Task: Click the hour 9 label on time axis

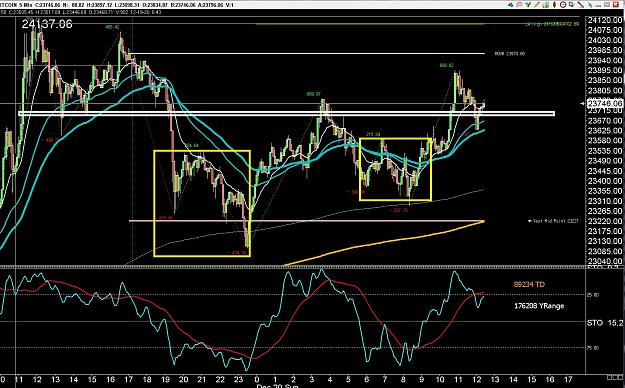Action: click(x=422, y=379)
